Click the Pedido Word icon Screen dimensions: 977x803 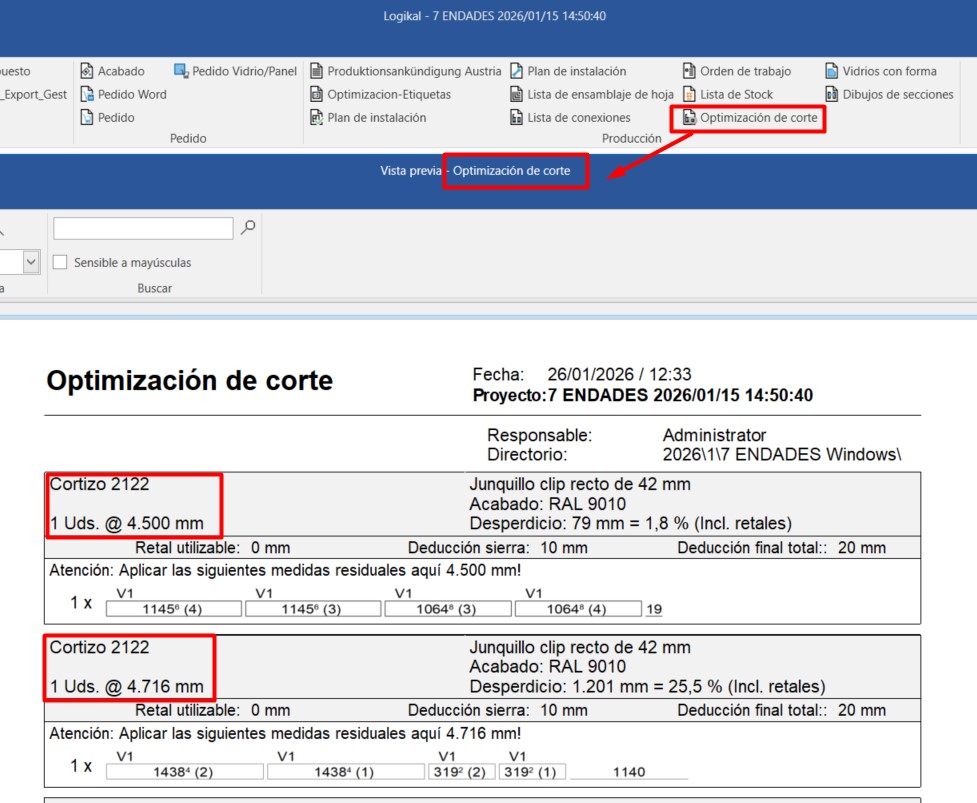(87, 95)
